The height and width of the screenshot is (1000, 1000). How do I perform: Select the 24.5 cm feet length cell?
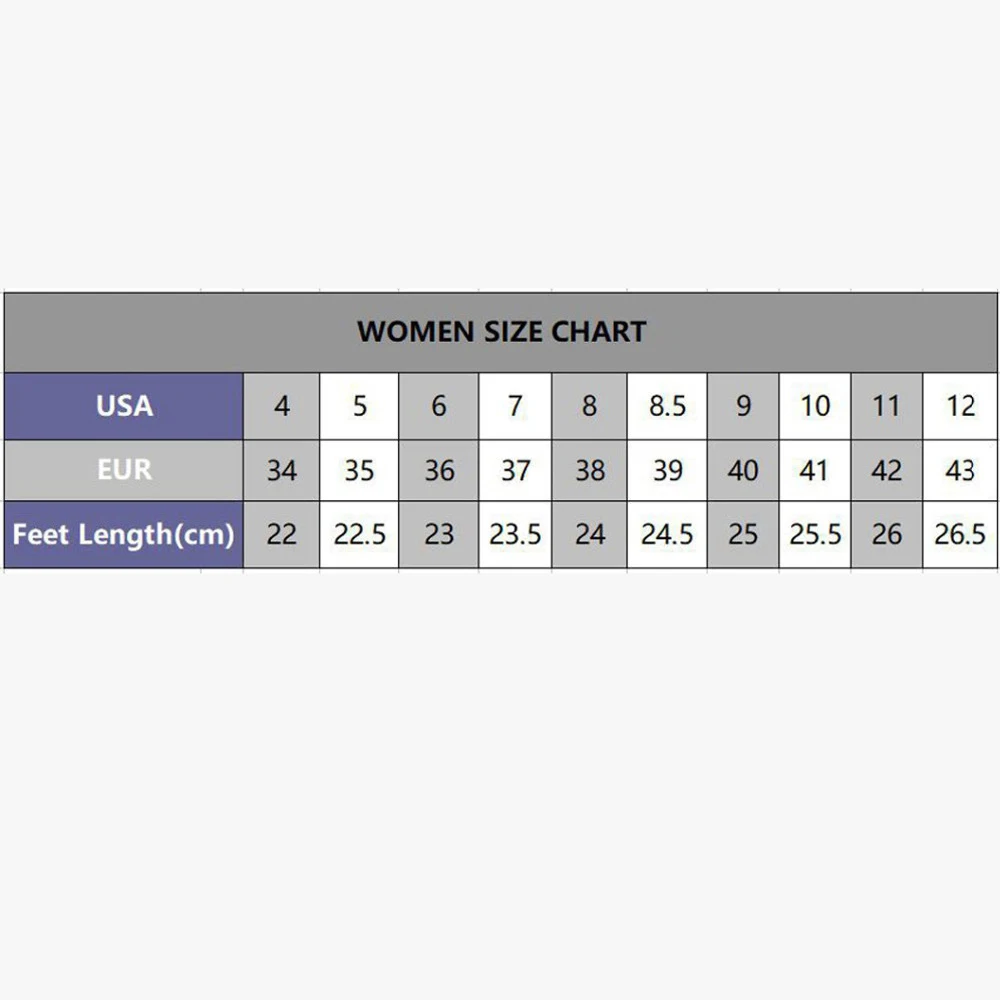[667, 534]
